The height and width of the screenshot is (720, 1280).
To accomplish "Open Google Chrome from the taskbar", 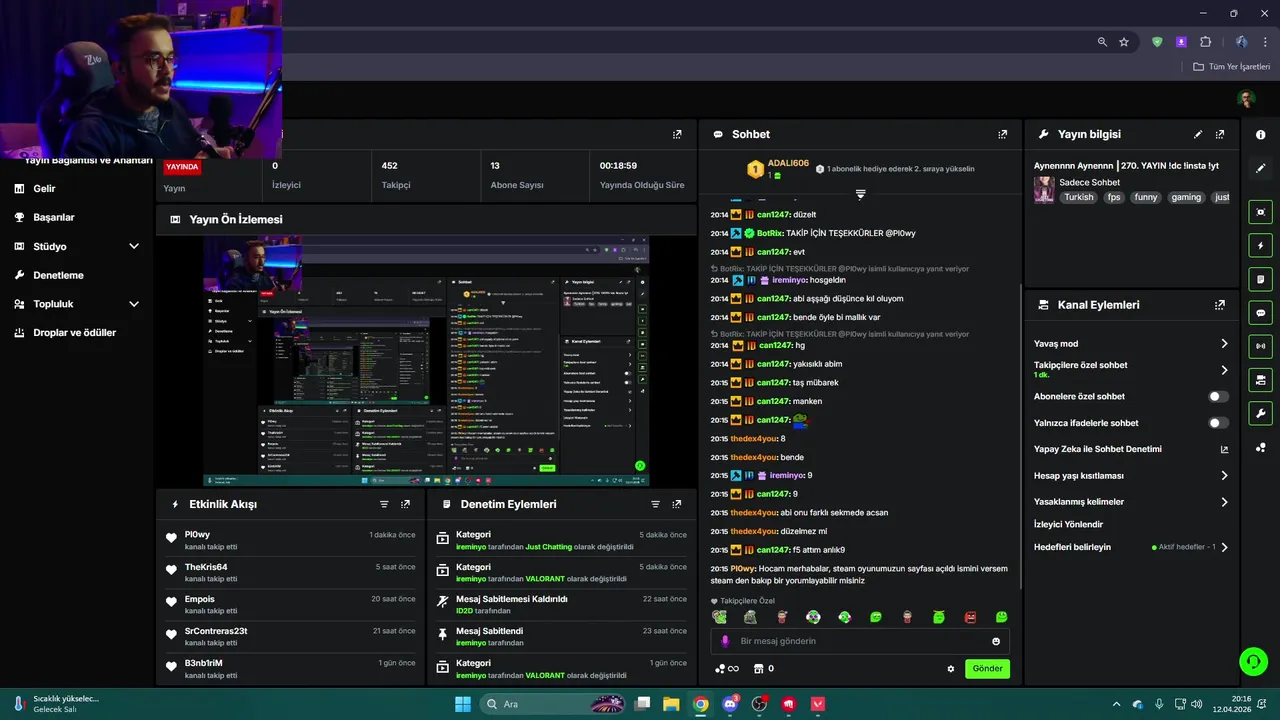I will [701, 704].
